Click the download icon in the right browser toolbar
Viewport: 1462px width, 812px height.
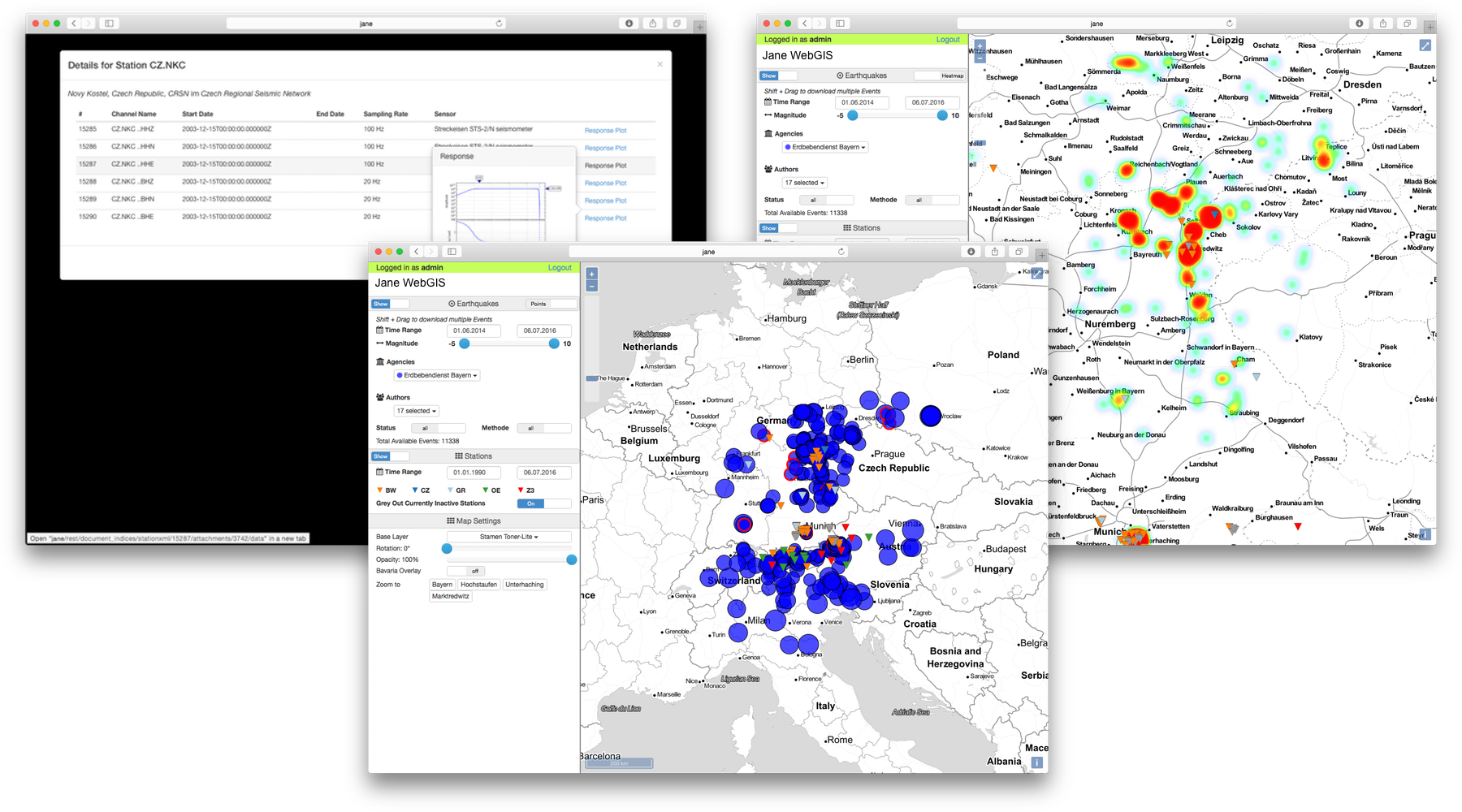click(x=1359, y=24)
